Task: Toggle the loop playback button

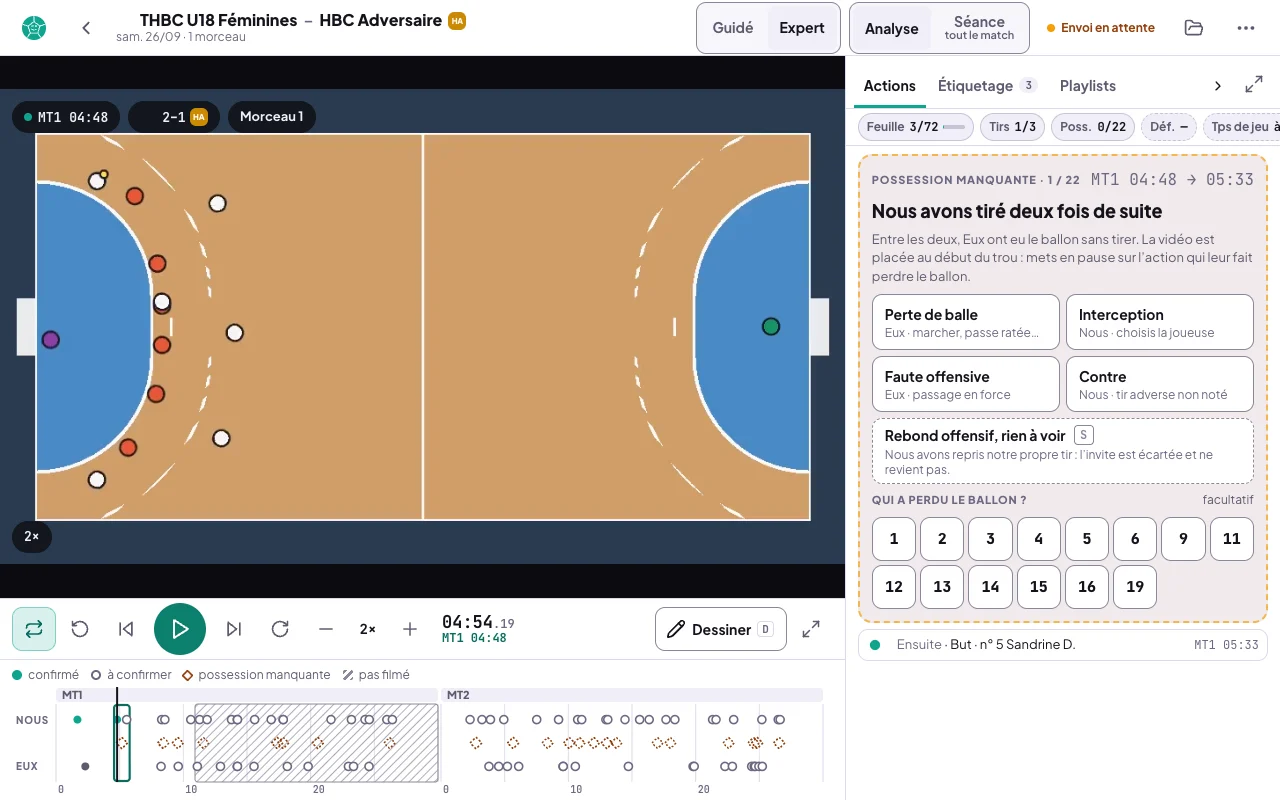Action: 34,629
